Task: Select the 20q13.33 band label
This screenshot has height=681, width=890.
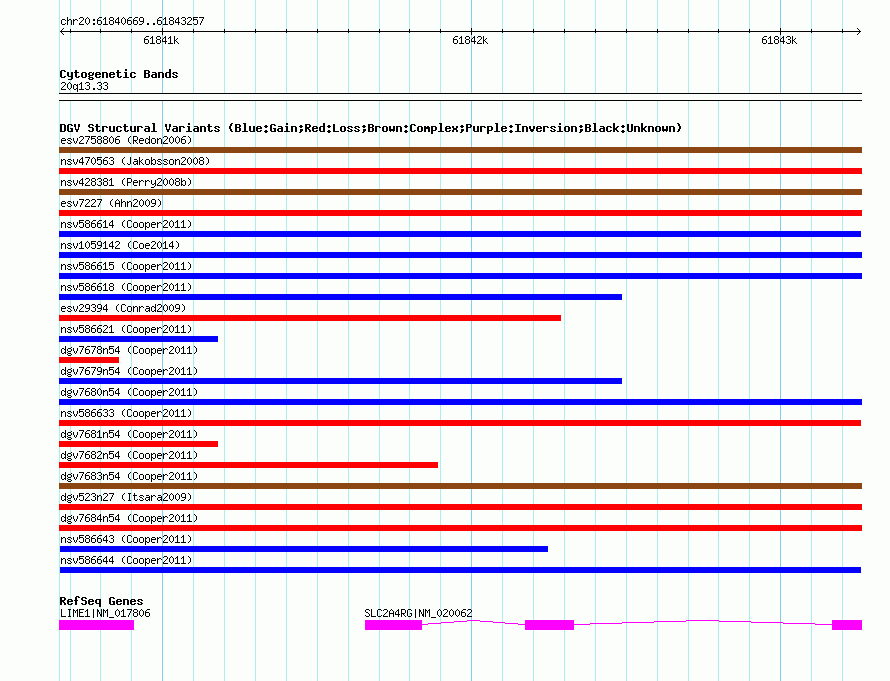Action: point(84,86)
